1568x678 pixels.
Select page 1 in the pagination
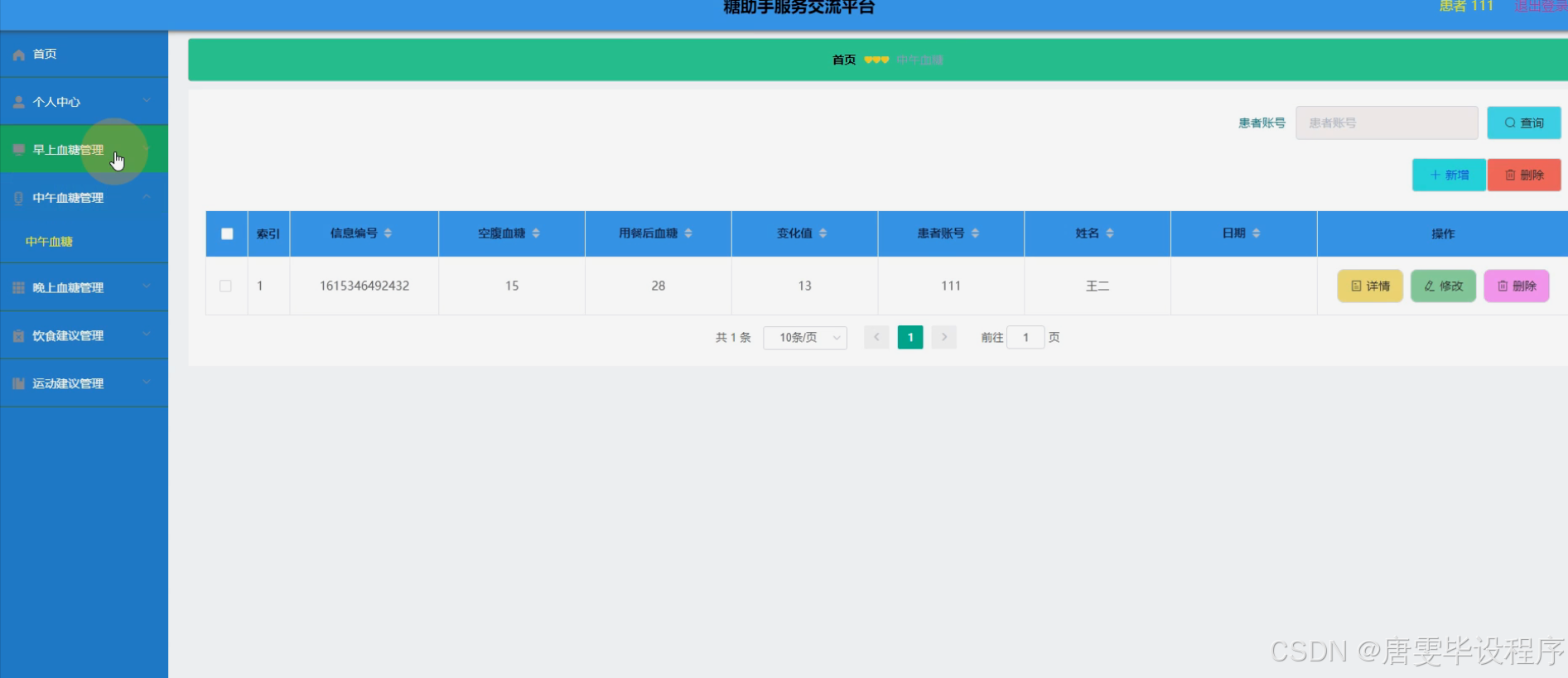[910, 337]
